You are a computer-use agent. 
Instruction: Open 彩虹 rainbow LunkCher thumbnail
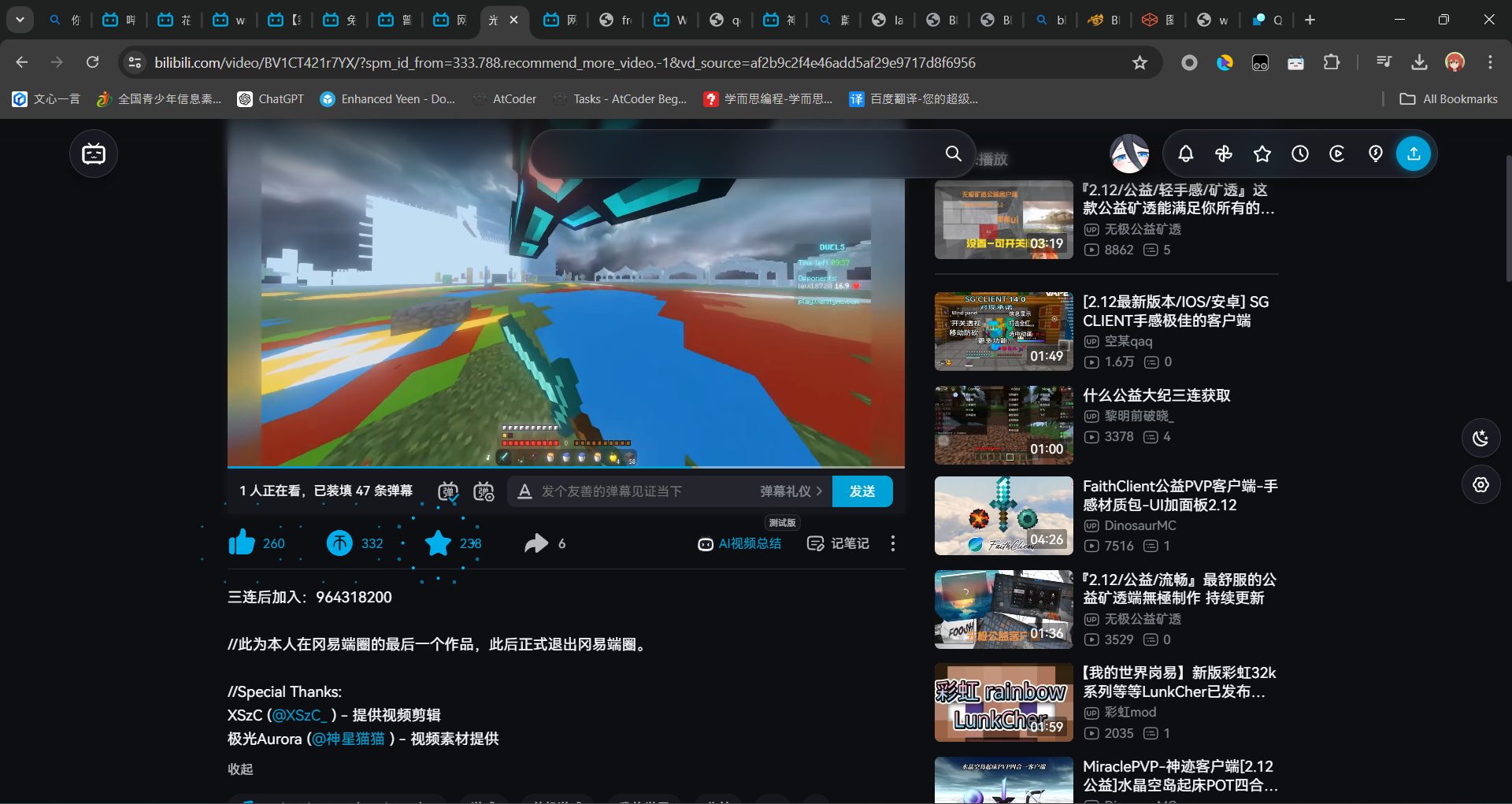[1003, 702]
